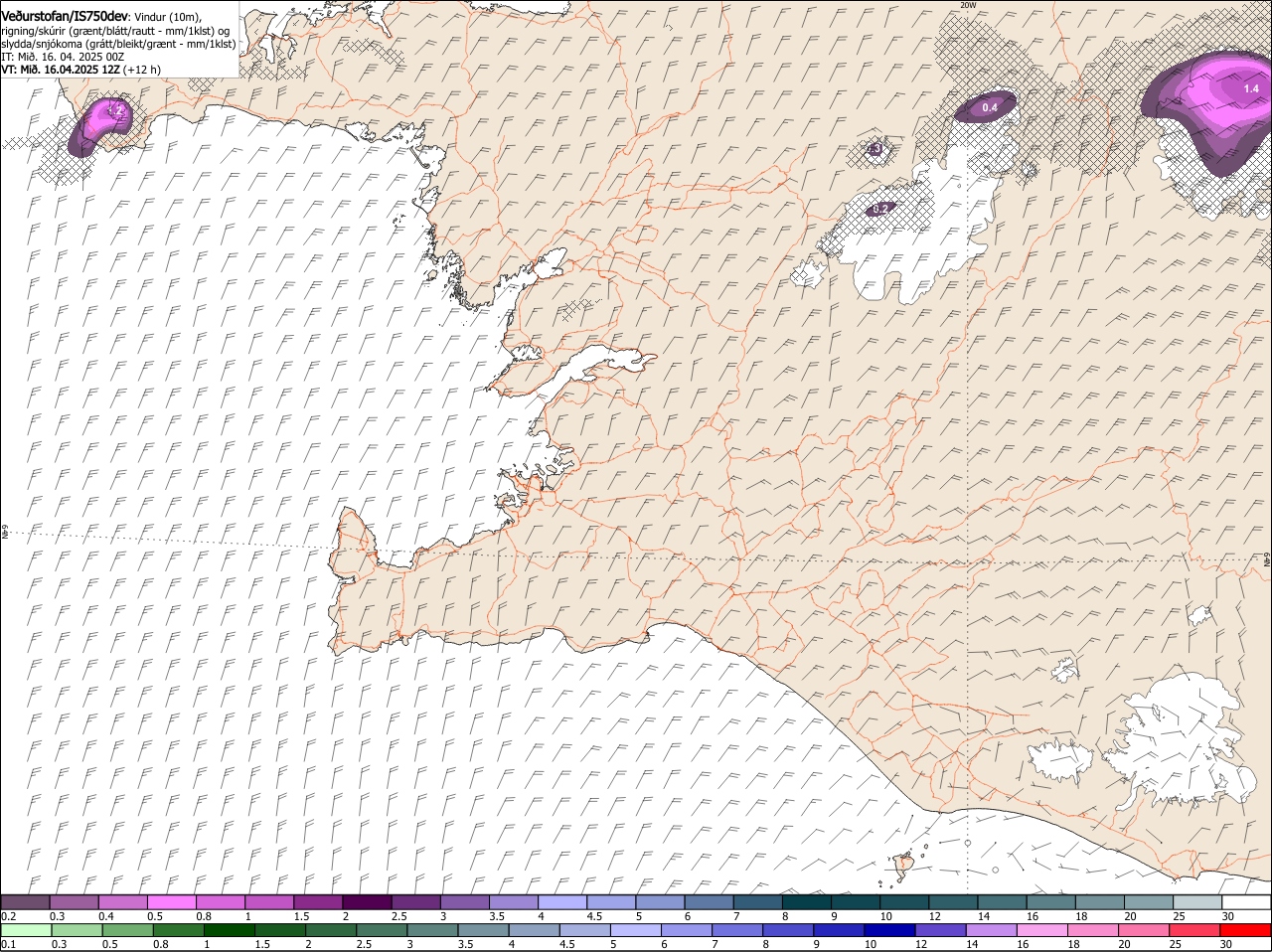Select the darkest green rain swatch between 1 and 1.5
1272x952 pixels.
(228, 930)
